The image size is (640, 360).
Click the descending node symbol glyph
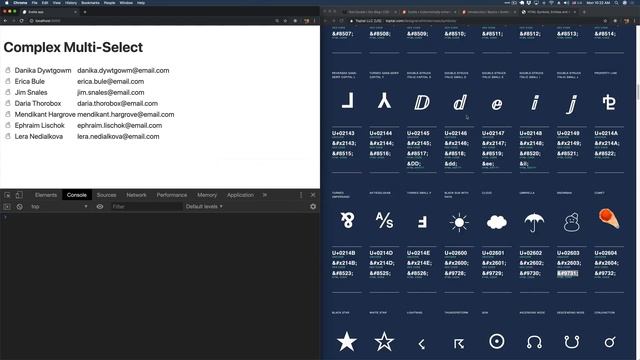point(571,342)
